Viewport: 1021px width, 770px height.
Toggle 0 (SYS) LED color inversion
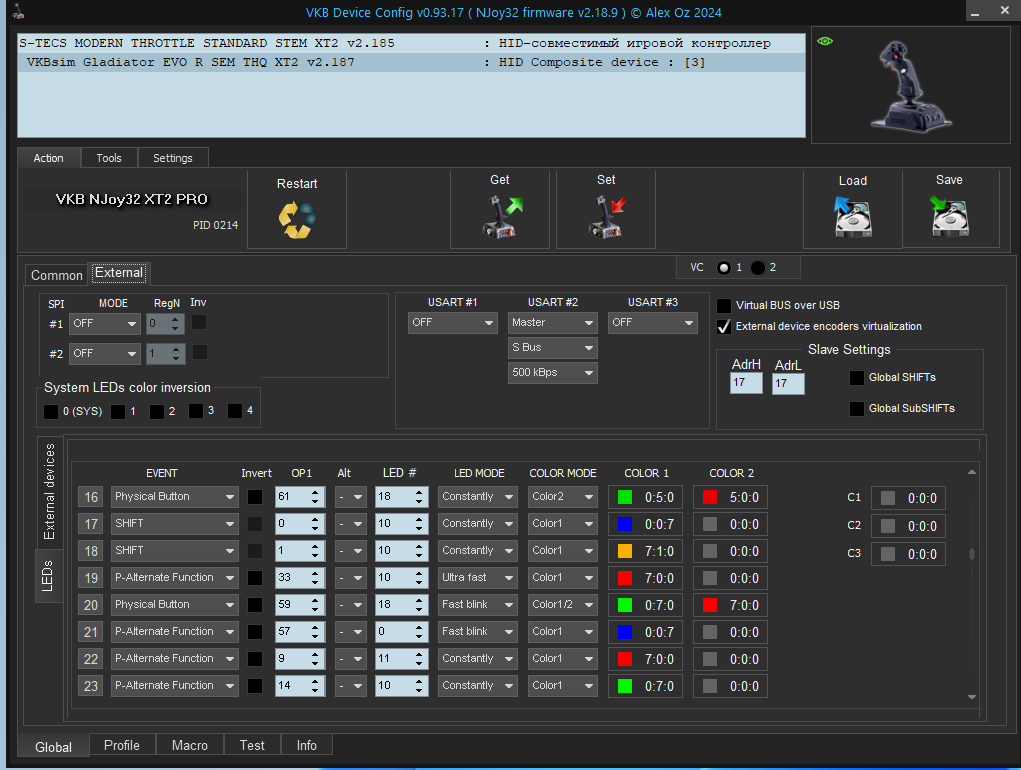click(51, 411)
